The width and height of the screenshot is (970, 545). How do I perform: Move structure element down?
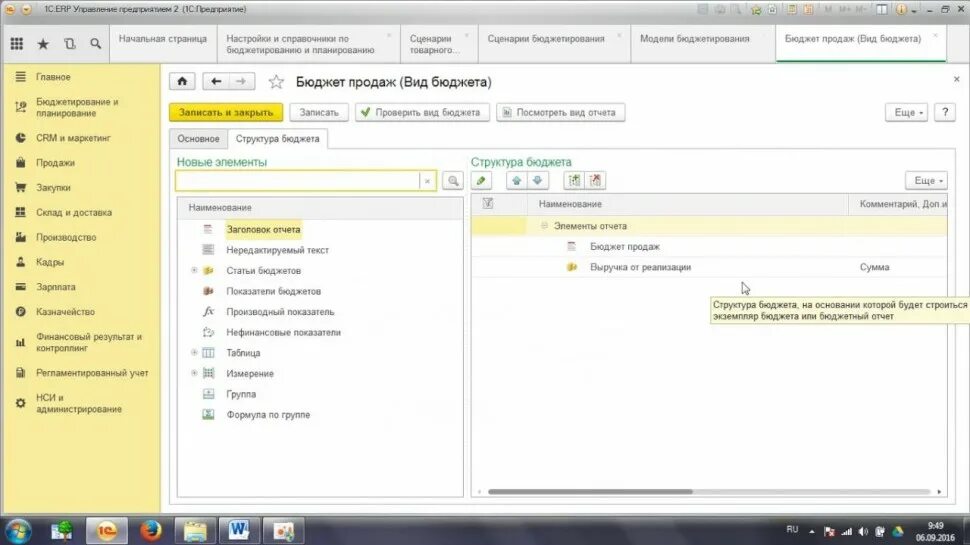coord(538,181)
